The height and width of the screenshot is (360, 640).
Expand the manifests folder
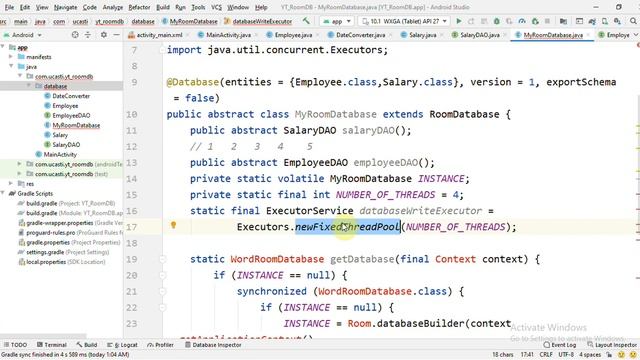point(11,57)
